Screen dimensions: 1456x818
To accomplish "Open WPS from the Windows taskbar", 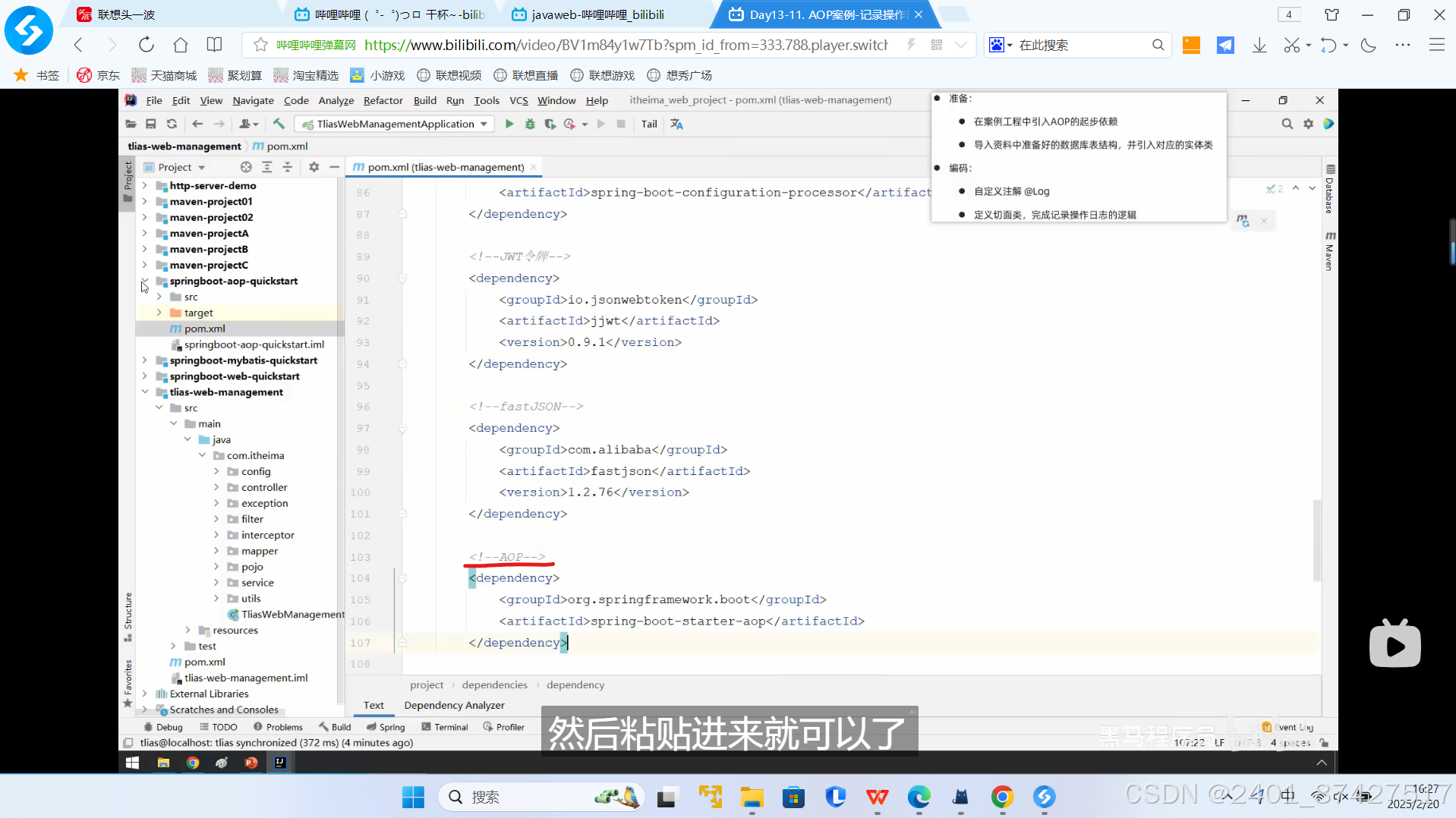I will (x=878, y=797).
